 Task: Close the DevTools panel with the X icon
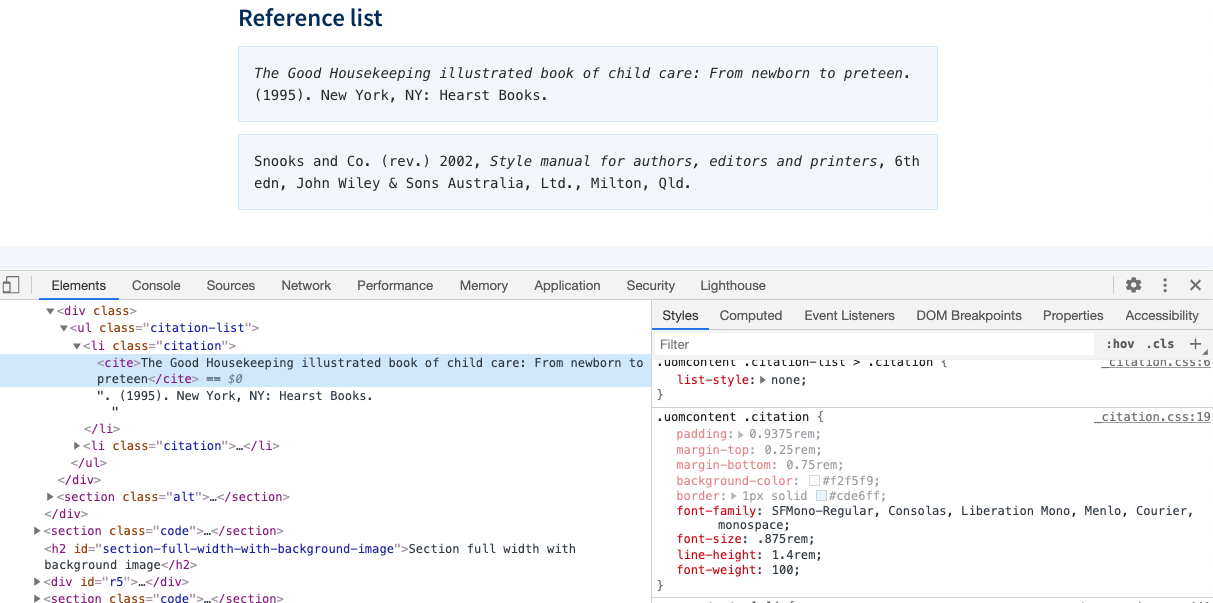coord(1195,285)
